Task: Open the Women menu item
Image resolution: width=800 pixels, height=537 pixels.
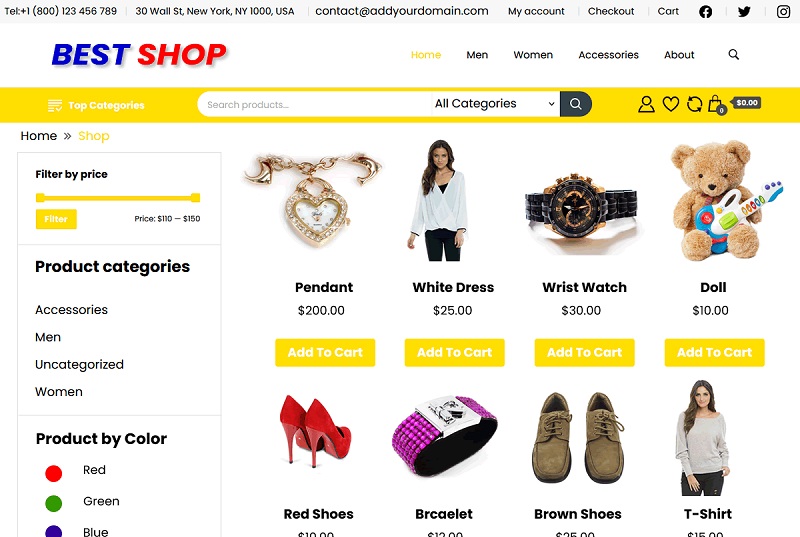Action: [x=533, y=55]
